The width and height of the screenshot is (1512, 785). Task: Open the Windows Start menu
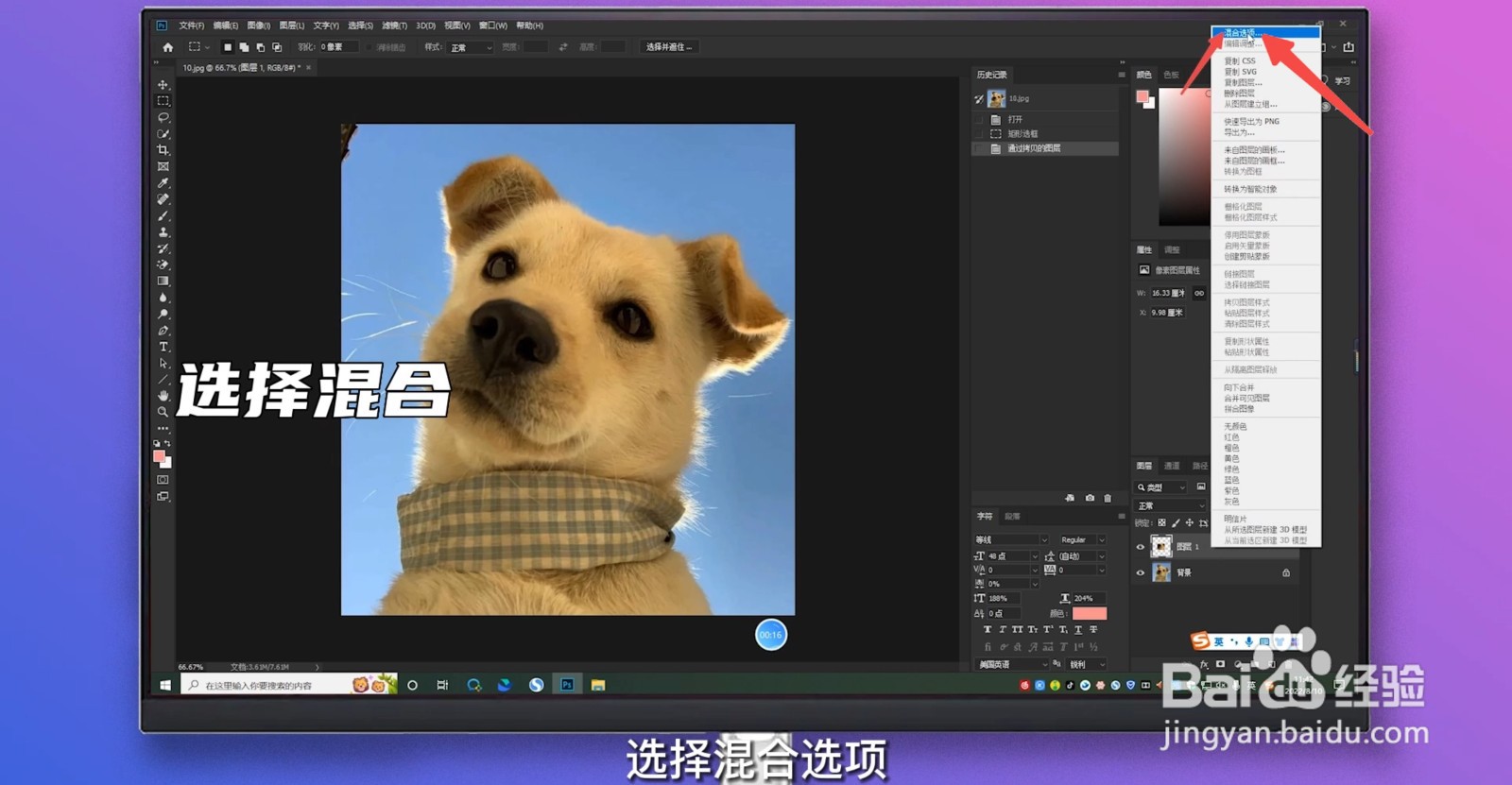tap(165, 685)
